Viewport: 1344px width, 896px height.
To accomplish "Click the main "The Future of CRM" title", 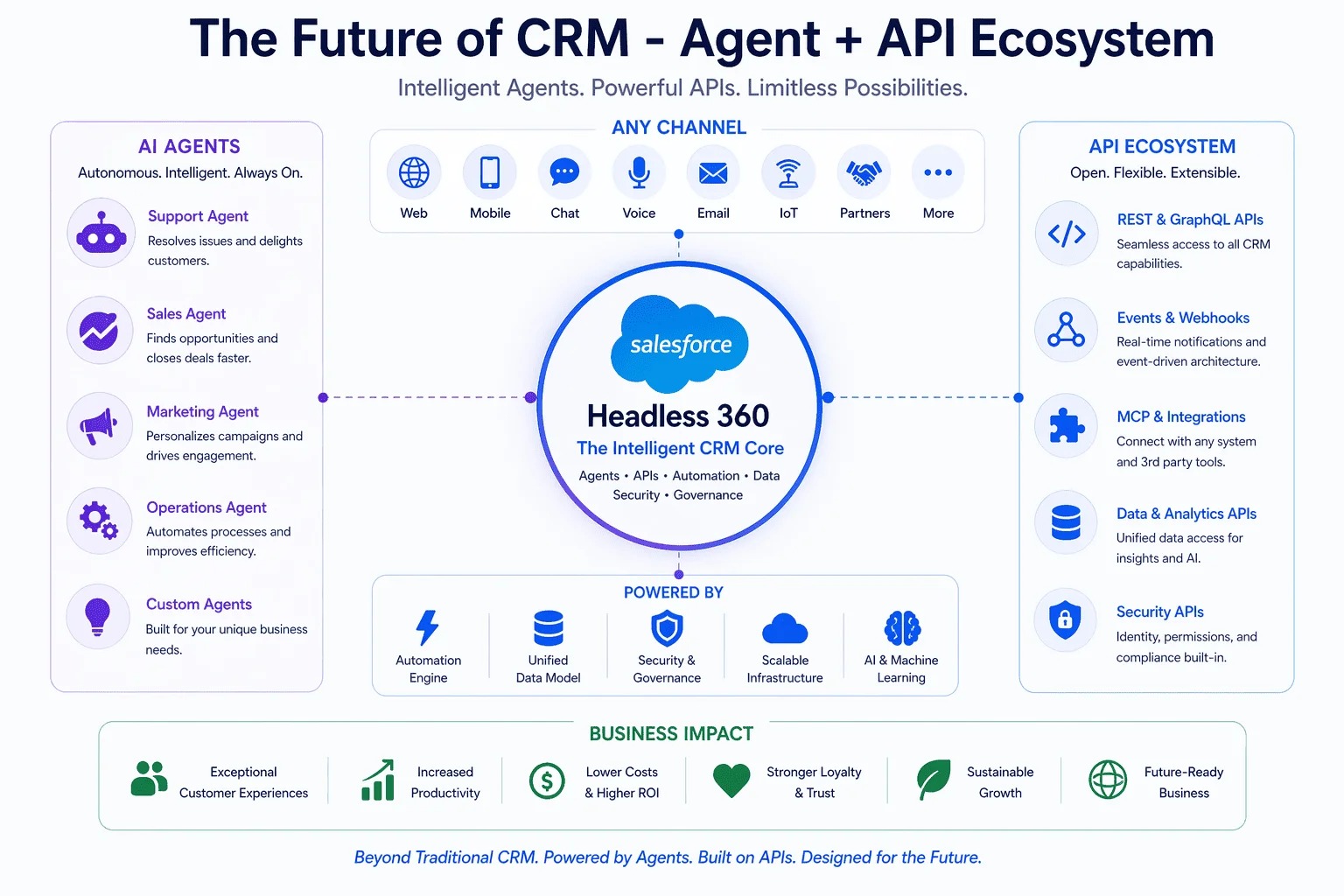I will pos(702,38).
